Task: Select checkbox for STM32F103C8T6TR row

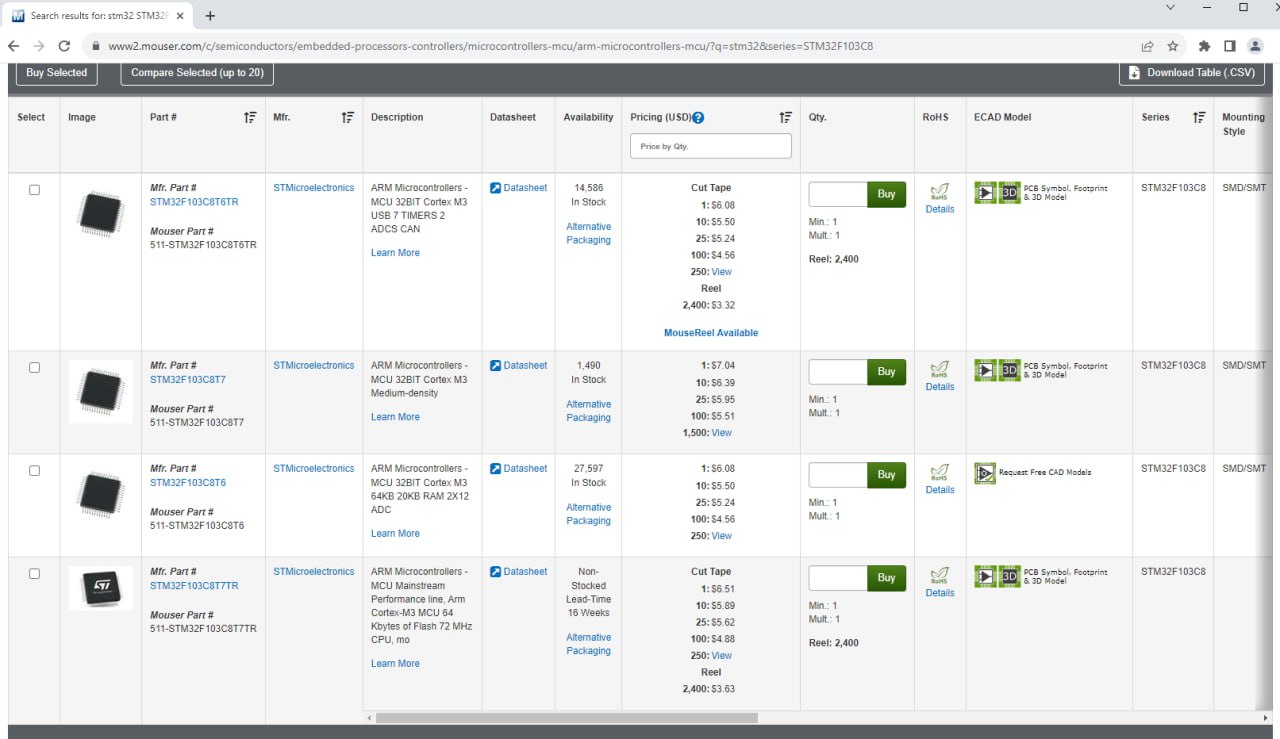Action: [x=34, y=190]
